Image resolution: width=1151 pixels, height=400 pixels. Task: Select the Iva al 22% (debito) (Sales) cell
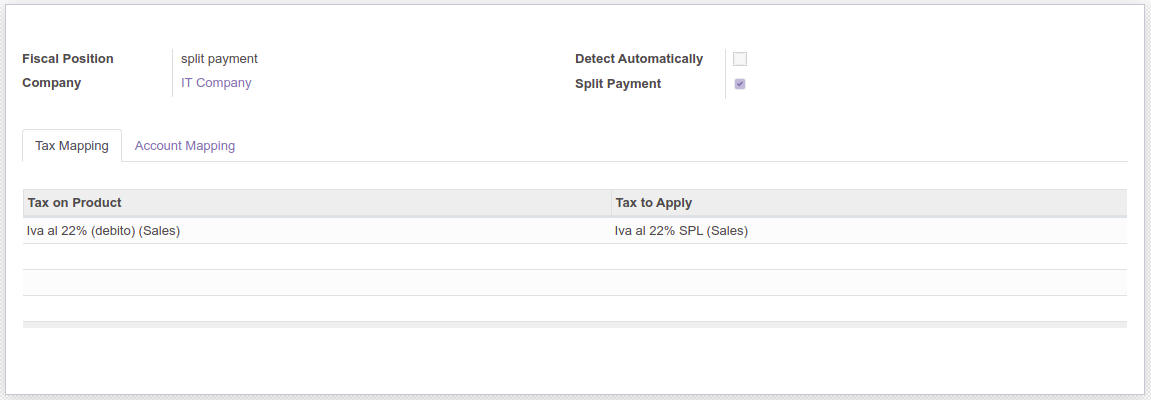coord(104,231)
